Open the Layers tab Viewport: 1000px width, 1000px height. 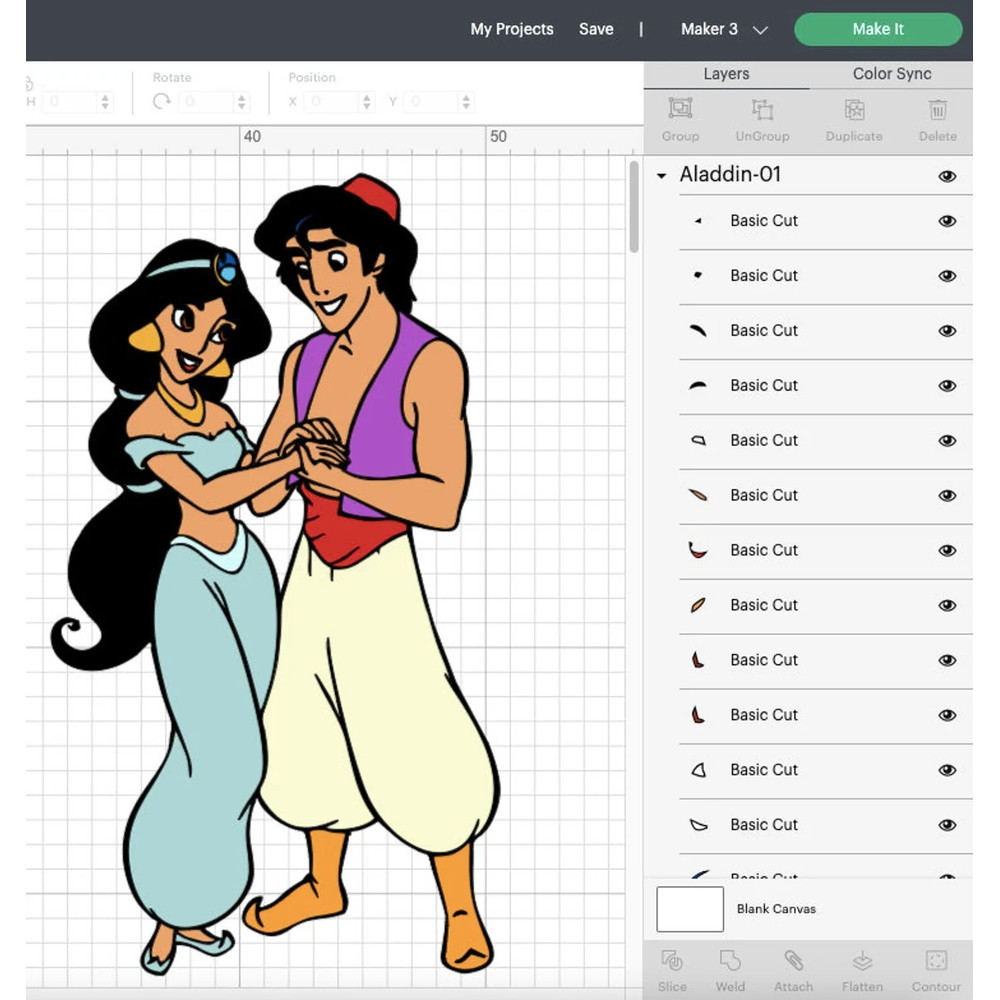(x=726, y=73)
